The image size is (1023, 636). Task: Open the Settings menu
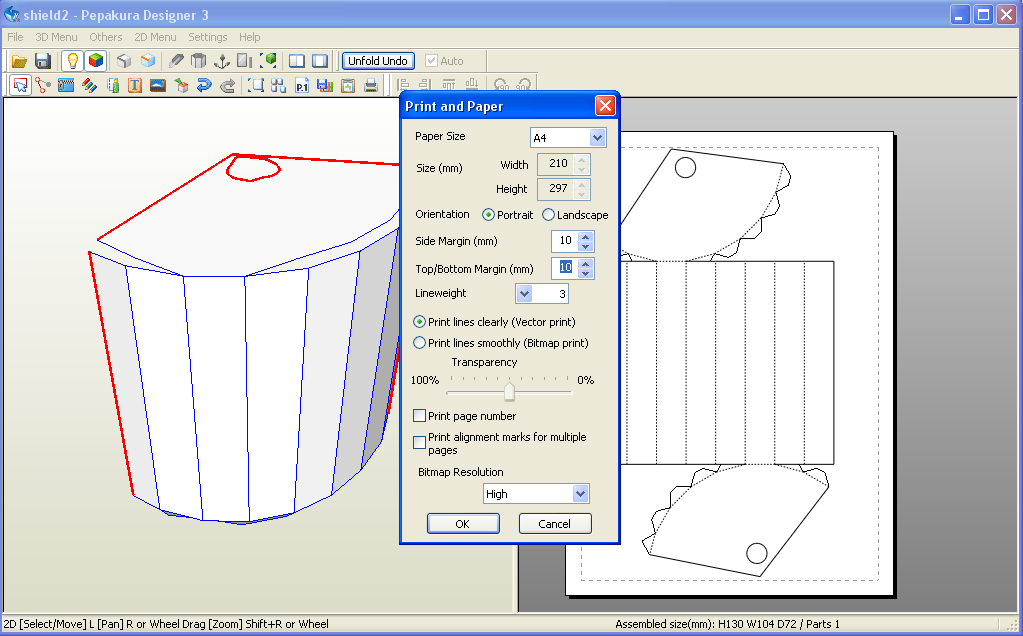pyautogui.click(x=207, y=37)
